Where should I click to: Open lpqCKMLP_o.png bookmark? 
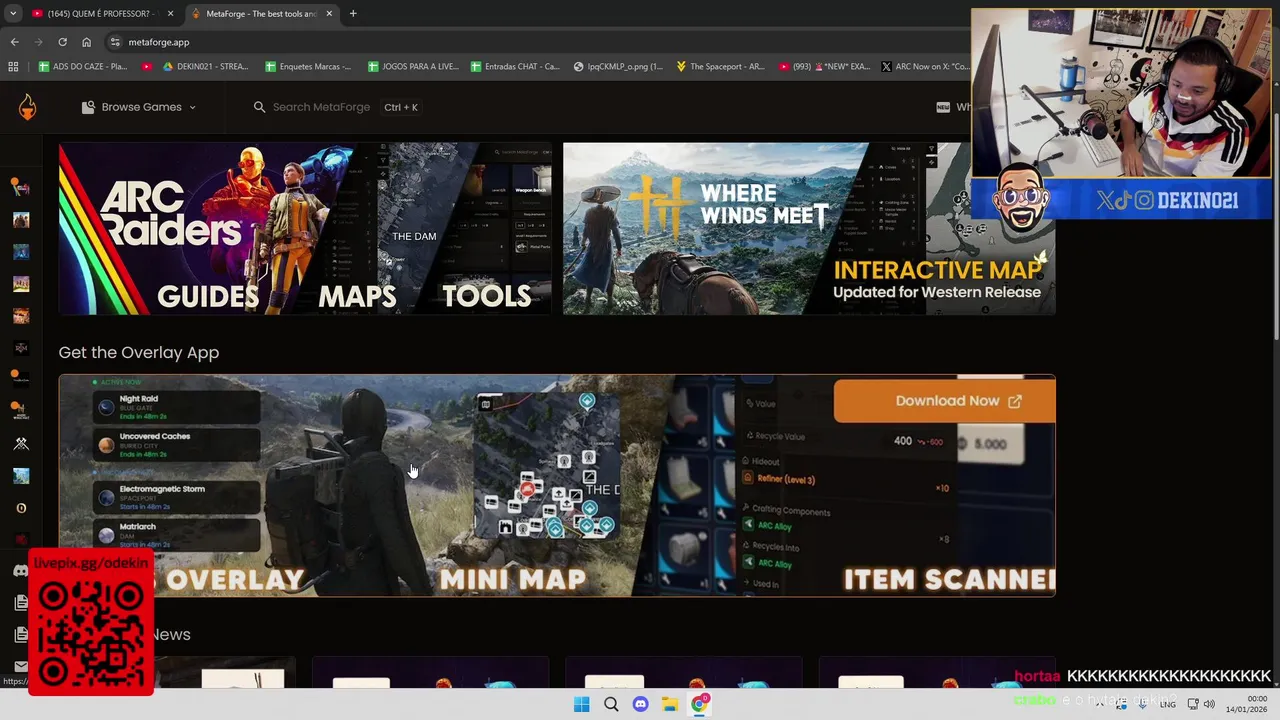click(618, 67)
